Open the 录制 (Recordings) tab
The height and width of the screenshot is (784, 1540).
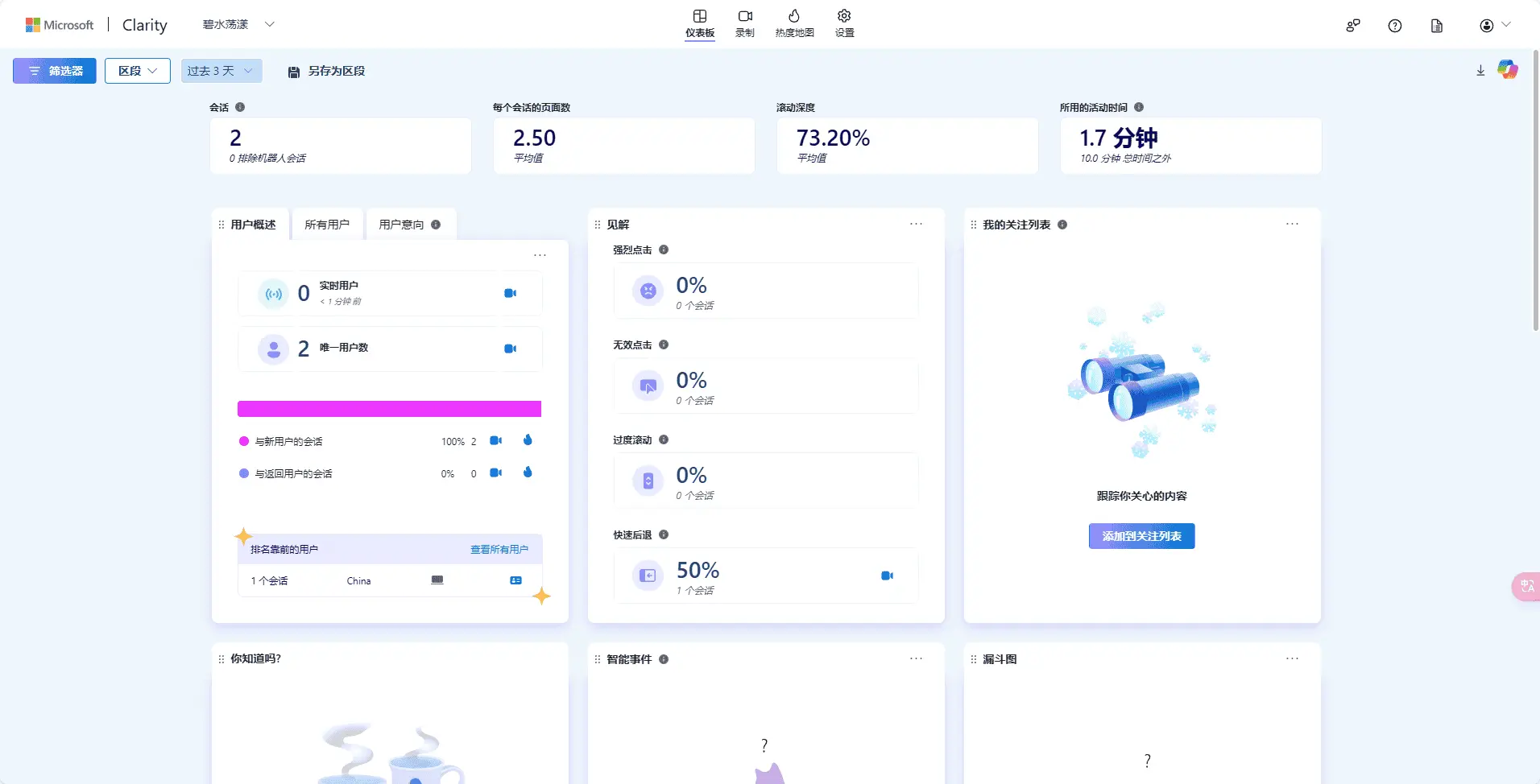[x=744, y=23]
